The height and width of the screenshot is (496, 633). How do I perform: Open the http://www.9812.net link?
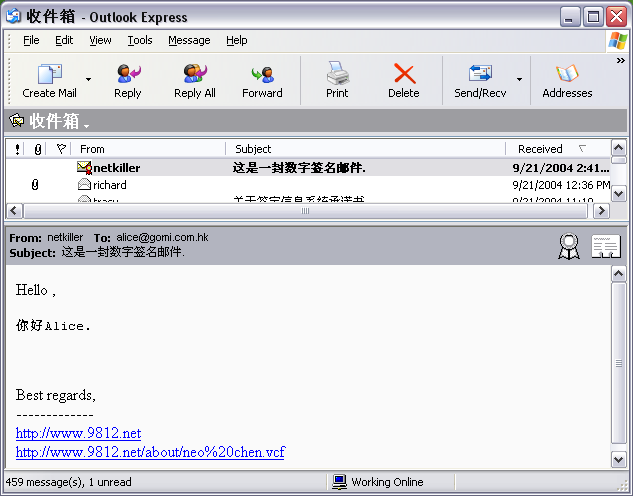(x=78, y=433)
